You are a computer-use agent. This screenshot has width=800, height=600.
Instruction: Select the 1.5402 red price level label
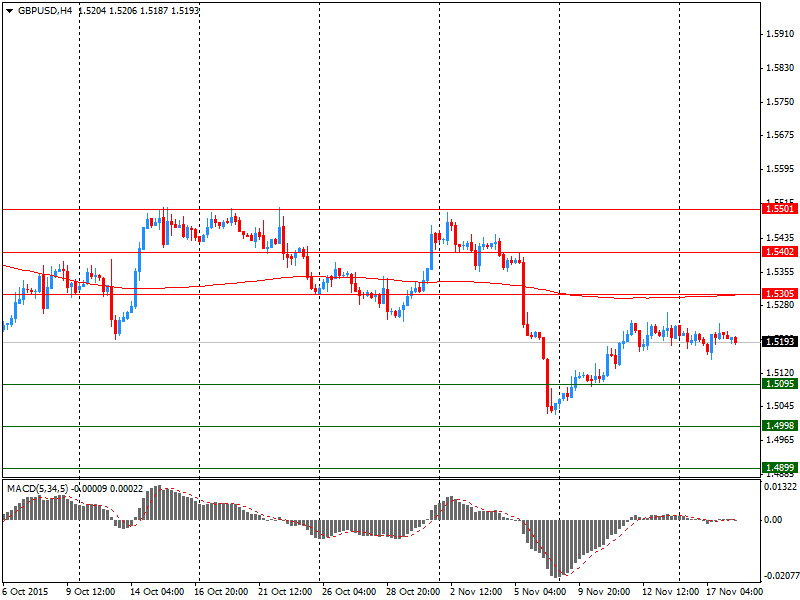(x=780, y=252)
